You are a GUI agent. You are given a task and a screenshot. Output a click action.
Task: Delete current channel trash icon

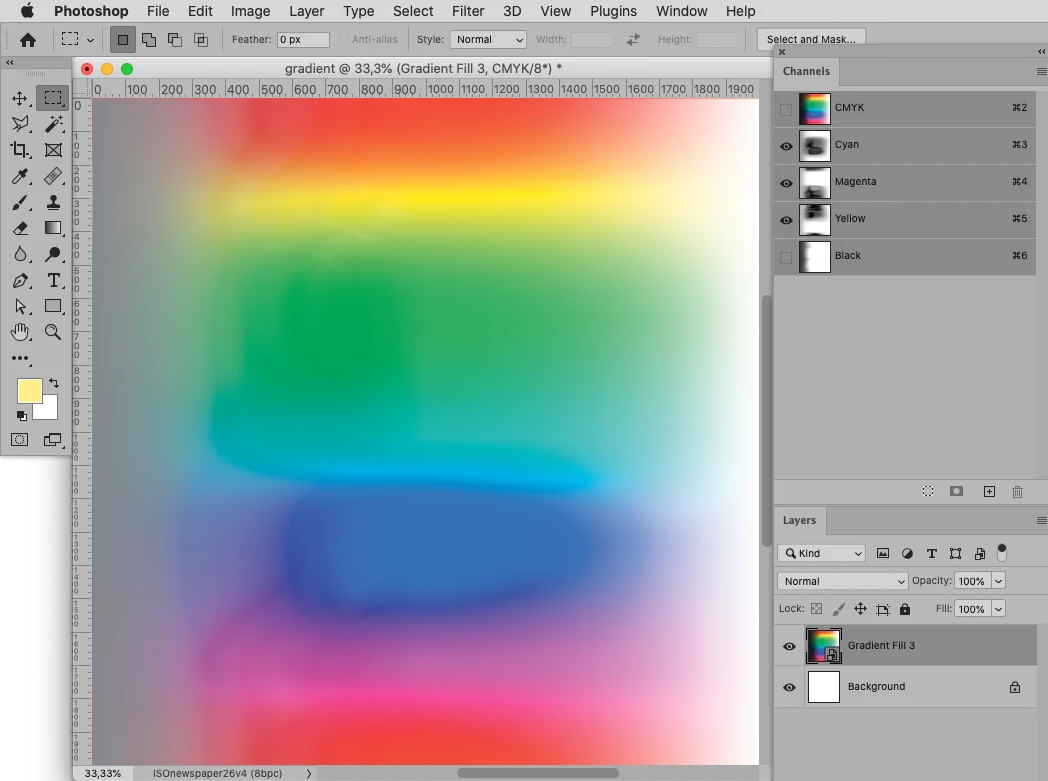point(1017,492)
